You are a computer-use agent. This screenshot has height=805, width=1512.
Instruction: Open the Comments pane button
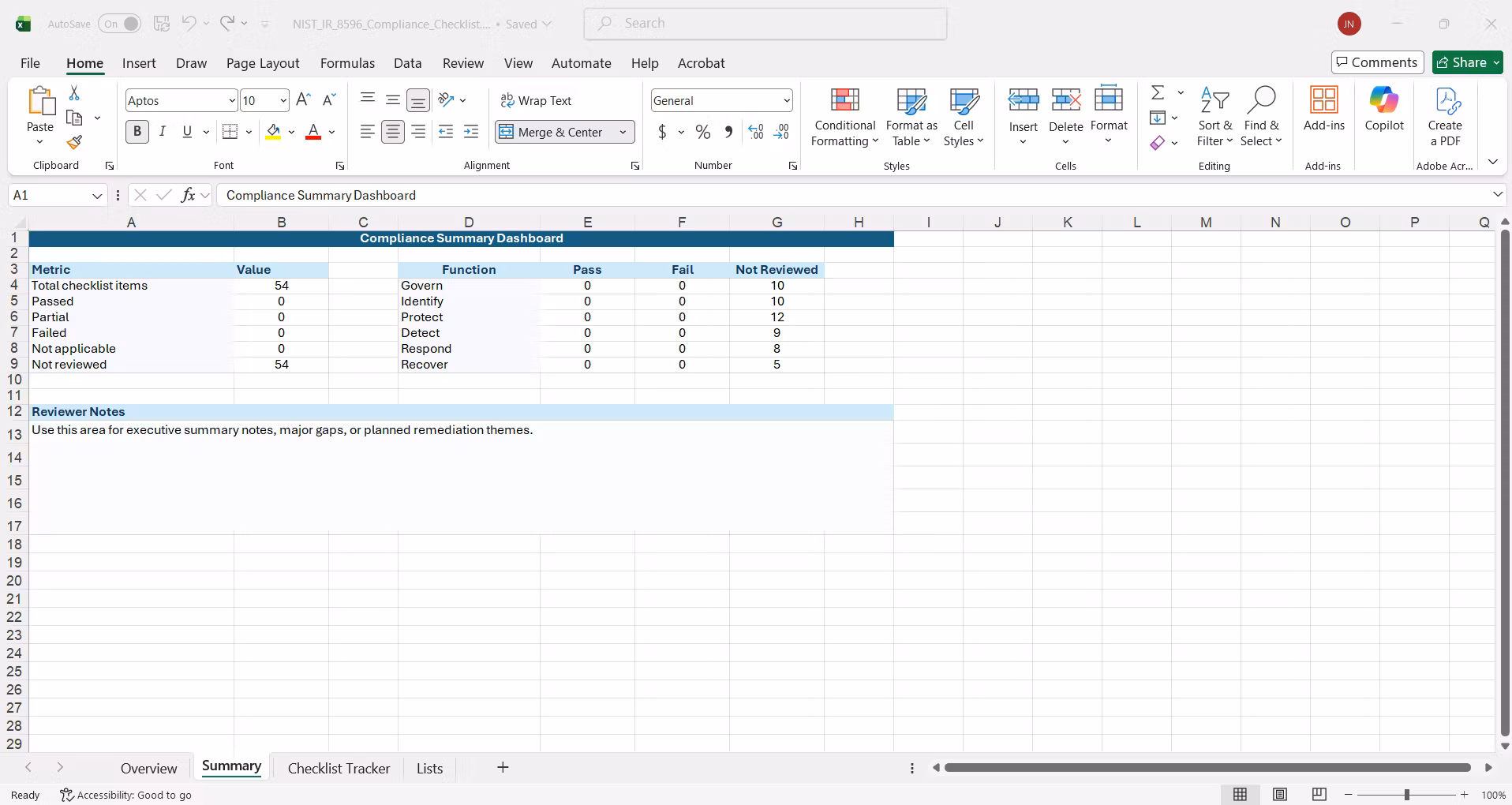tap(1377, 62)
